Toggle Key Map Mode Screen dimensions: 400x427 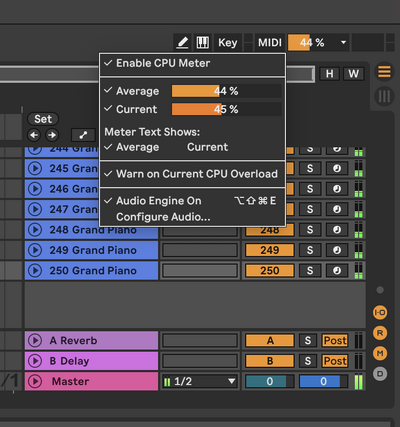click(x=228, y=43)
